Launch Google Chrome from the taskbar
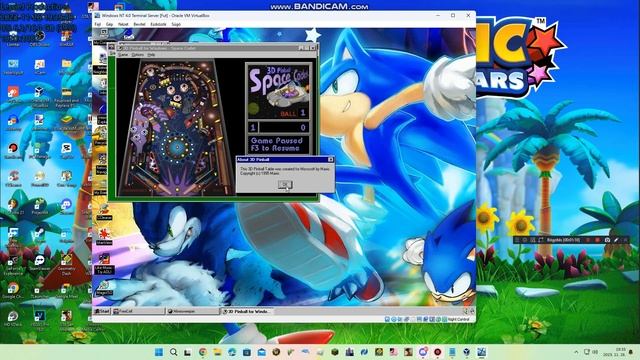Screen dimensions: 640x360 [203, 352]
